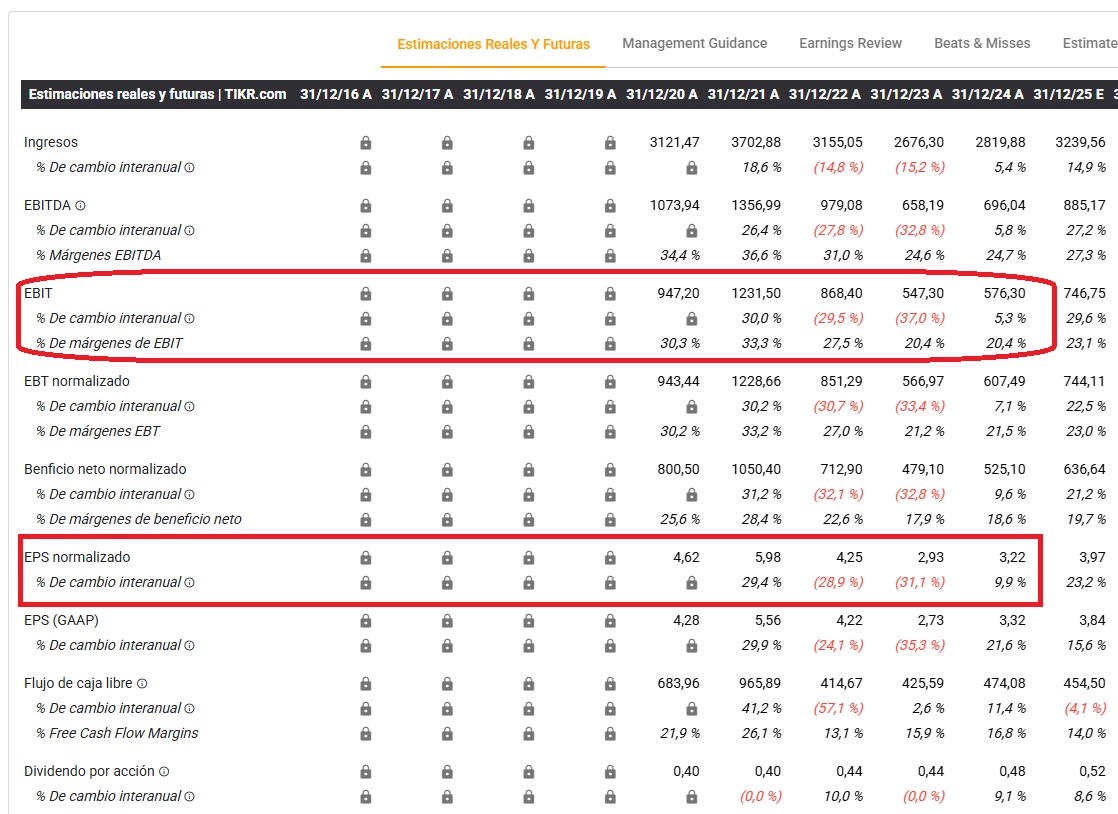This screenshot has width=1118, height=814.
Task: Click lock icon for Flujo de caja libre in 31/12/16
Action: [365, 684]
